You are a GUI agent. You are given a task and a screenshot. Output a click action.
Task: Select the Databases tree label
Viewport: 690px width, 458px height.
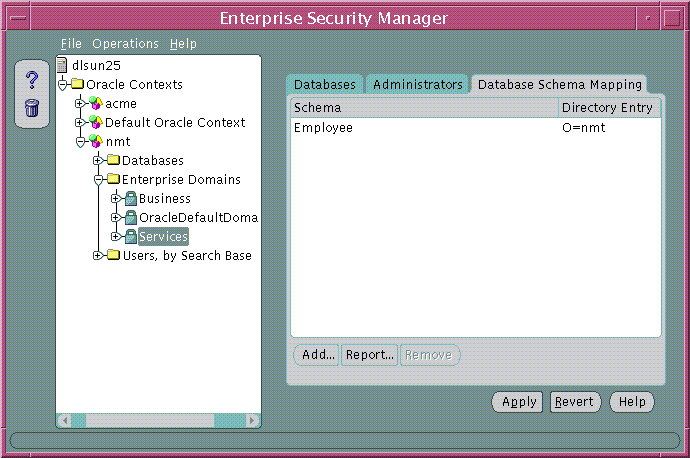[153, 161]
